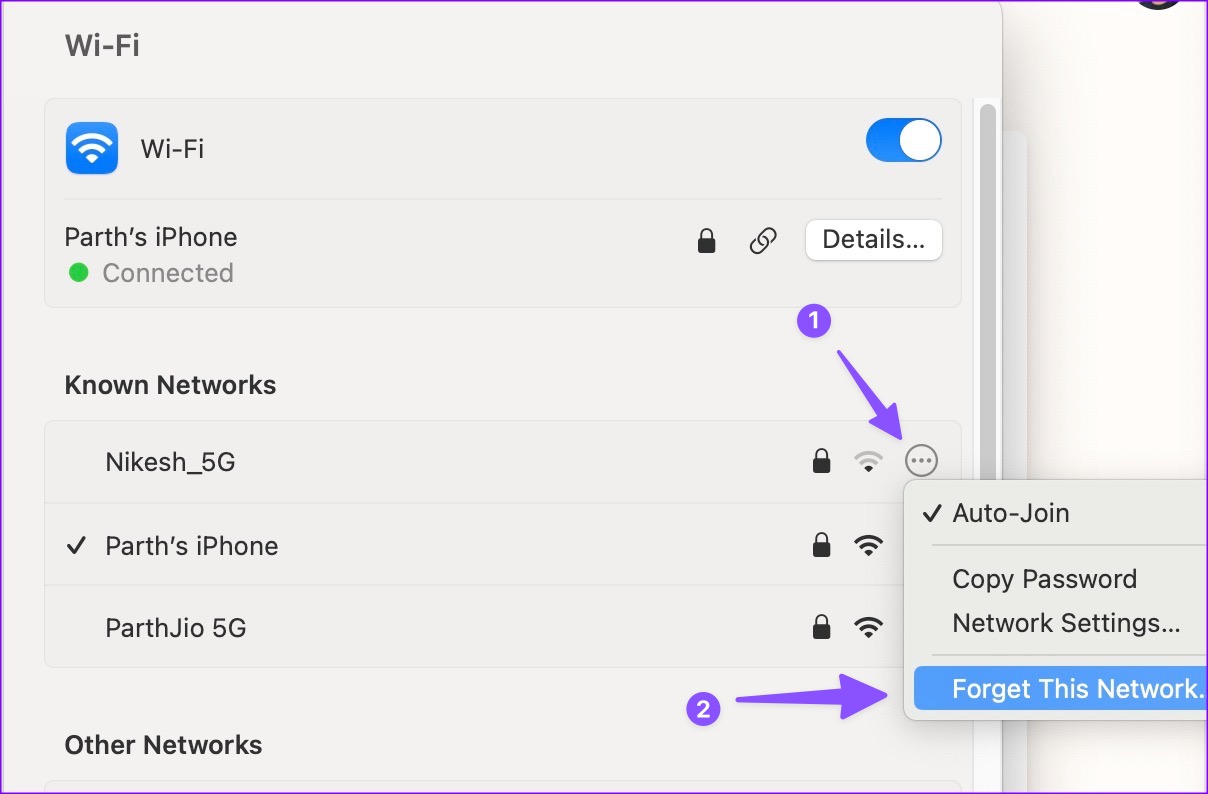Turn off the Wi-Fi toggle switch
Screen dimensions: 1208x794
pos(903,141)
